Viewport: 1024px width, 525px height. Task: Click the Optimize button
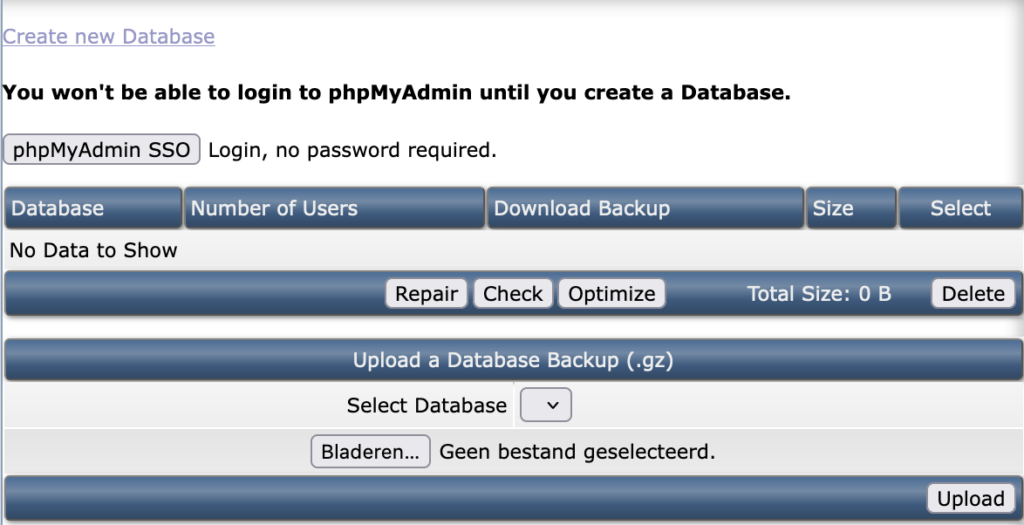pyautogui.click(x=611, y=294)
